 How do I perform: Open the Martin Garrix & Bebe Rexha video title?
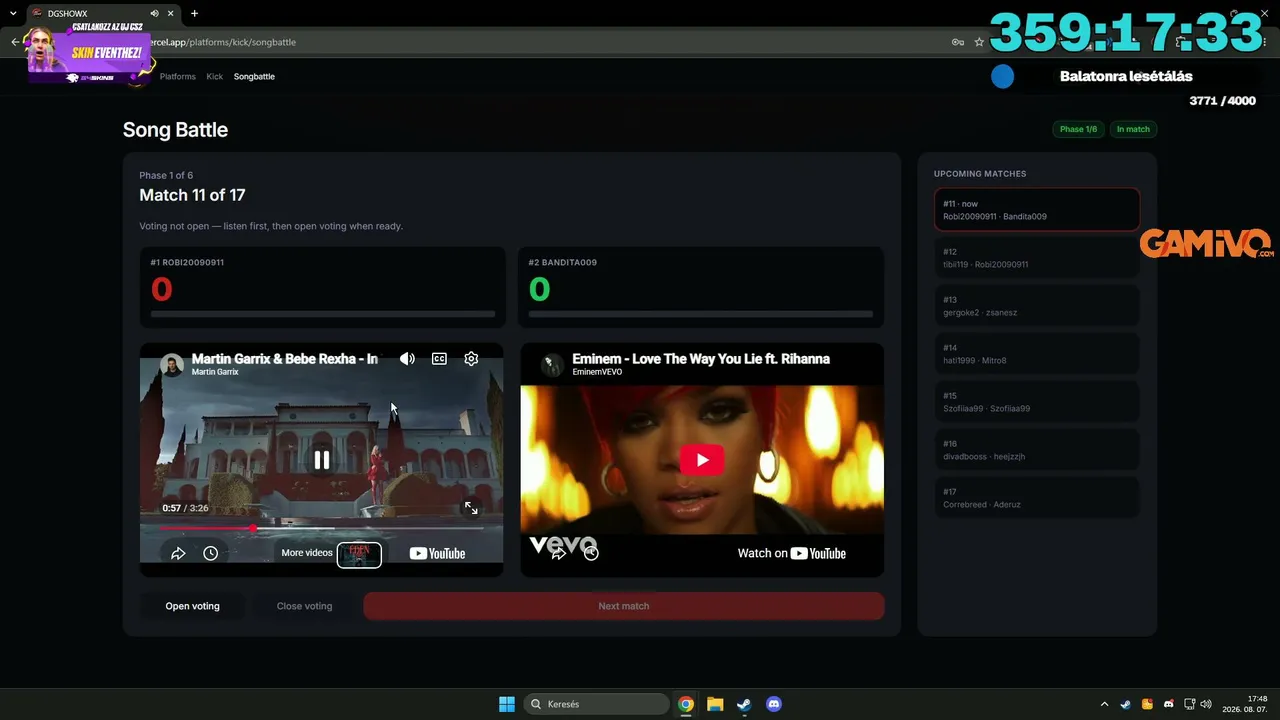click(285, 359)
